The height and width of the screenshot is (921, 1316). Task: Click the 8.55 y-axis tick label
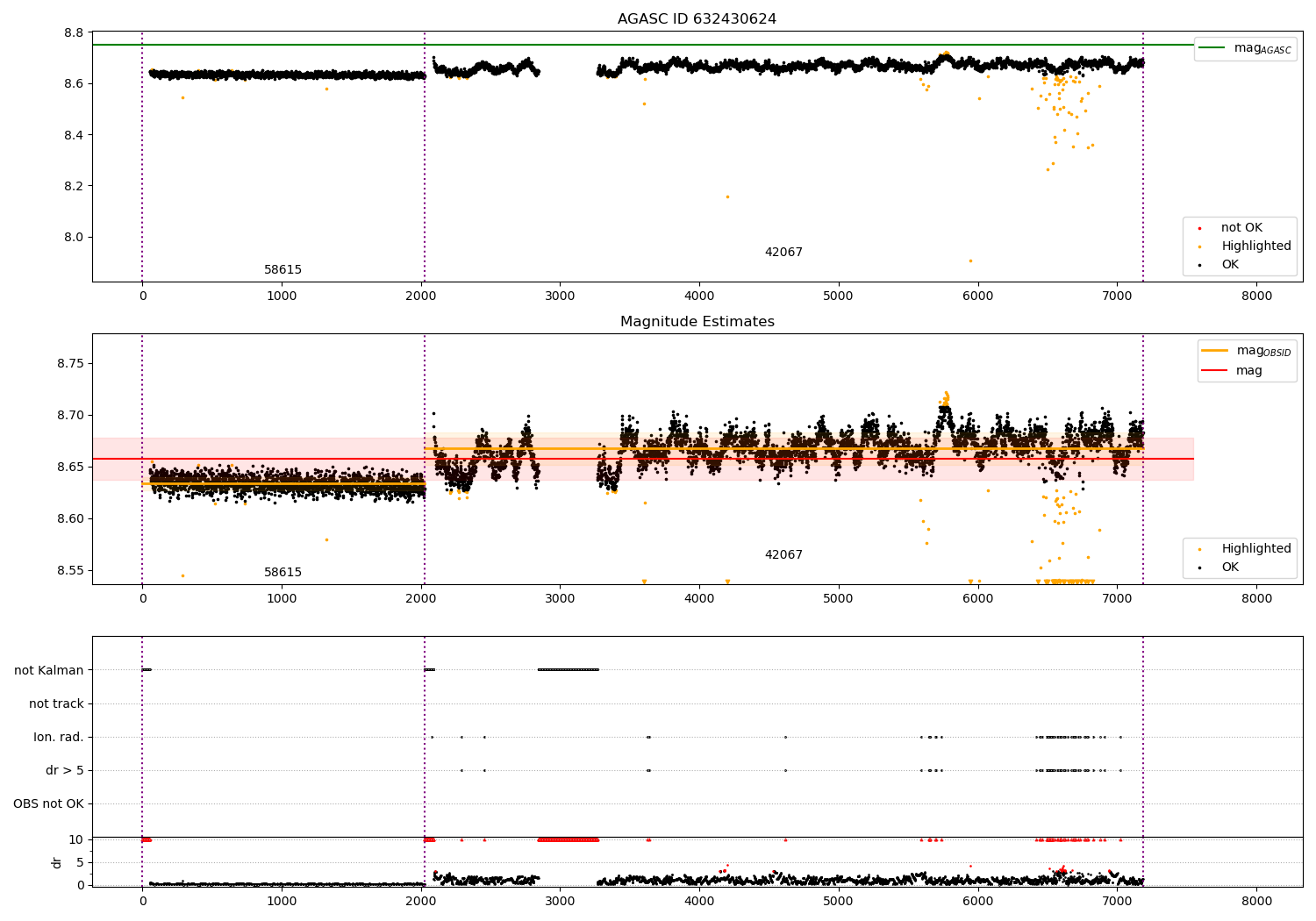(71, 570)
